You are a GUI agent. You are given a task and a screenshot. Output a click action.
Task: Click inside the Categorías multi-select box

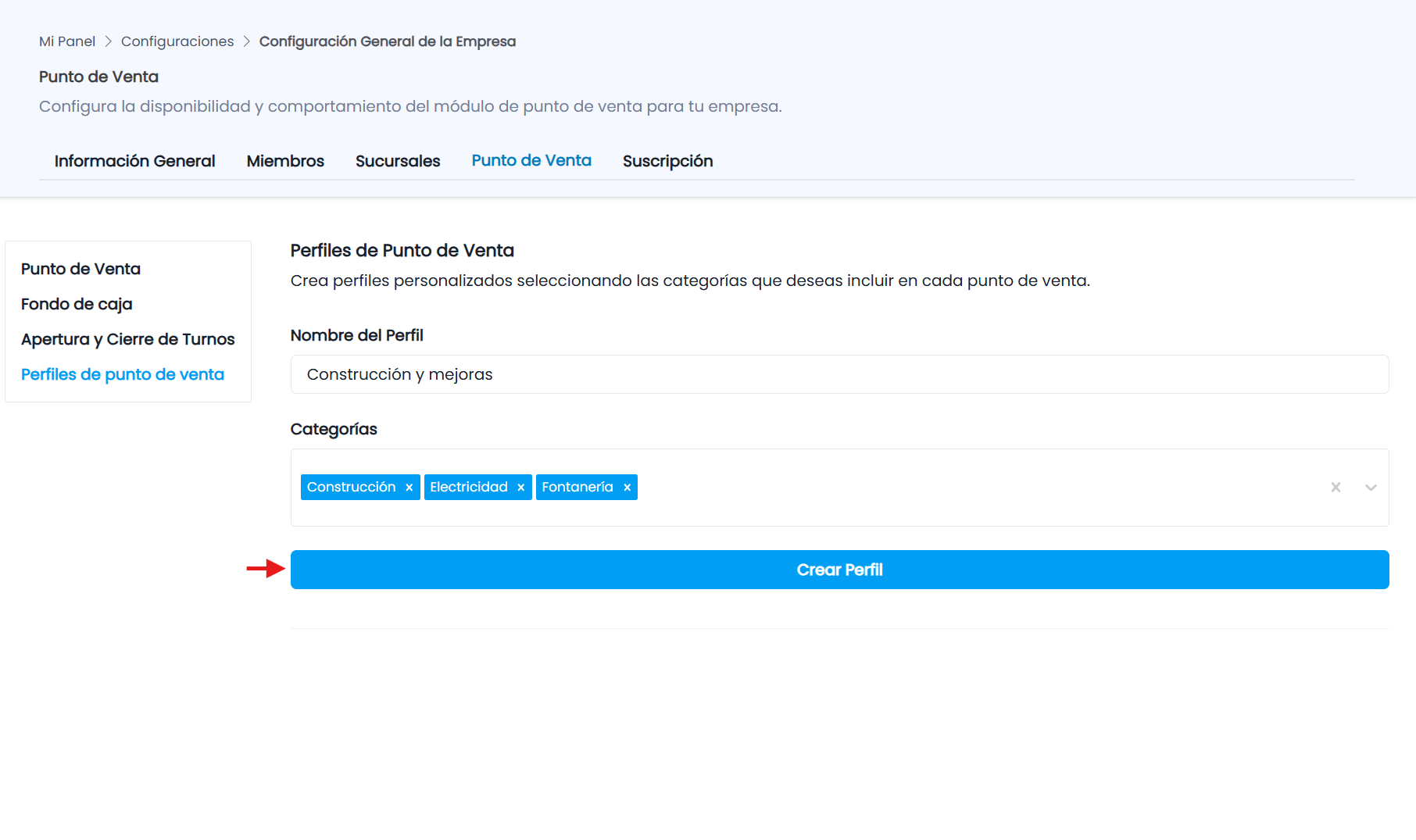click(x=840, y=488)
